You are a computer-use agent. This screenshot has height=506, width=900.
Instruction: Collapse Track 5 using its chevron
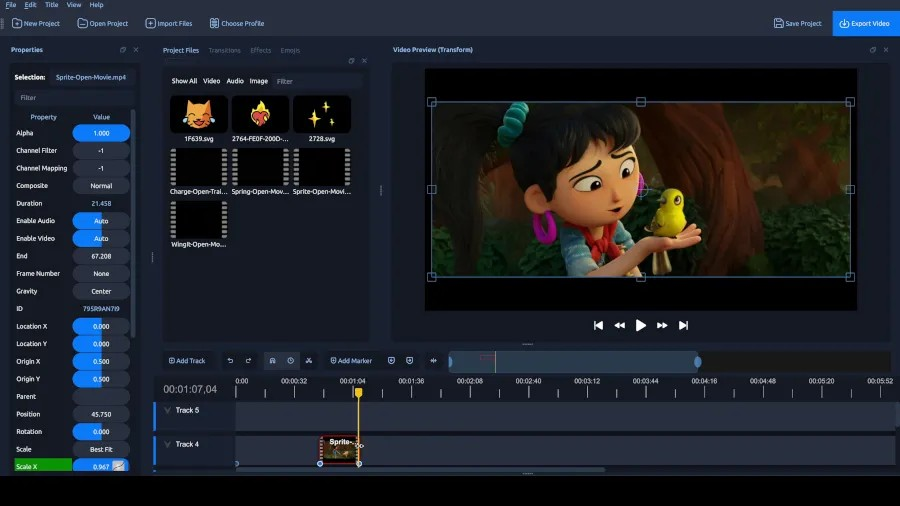167,410
